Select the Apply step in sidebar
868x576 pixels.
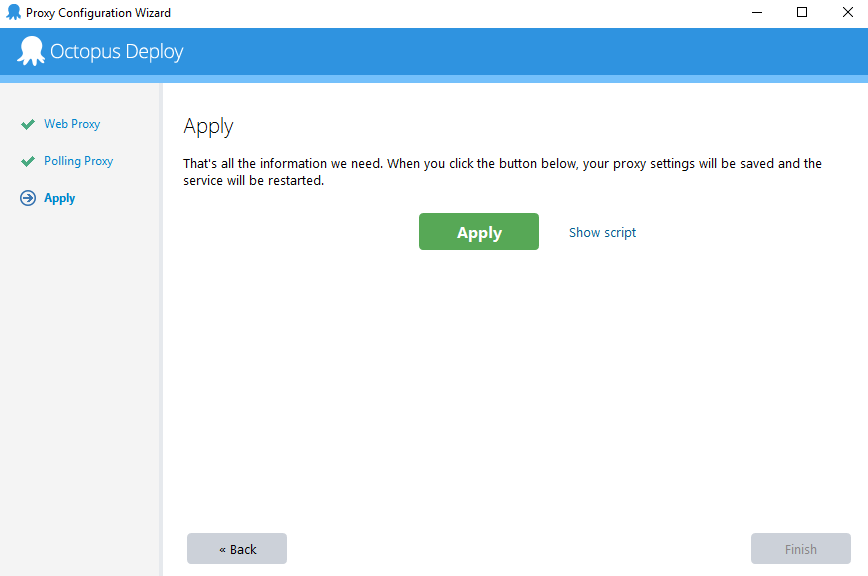59,198
